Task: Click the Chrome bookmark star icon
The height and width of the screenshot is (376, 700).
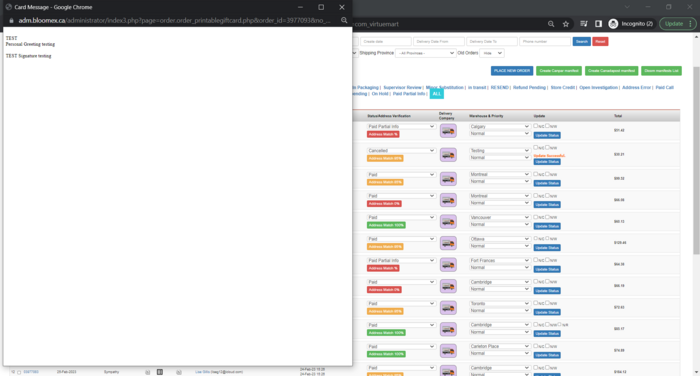Action: coord(566,24)
